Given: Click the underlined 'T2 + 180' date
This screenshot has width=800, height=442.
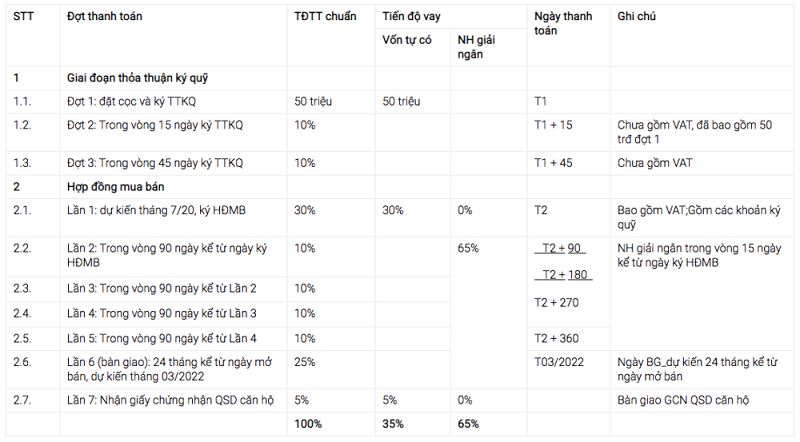Looking at the screenshot, I should (563, 274).
